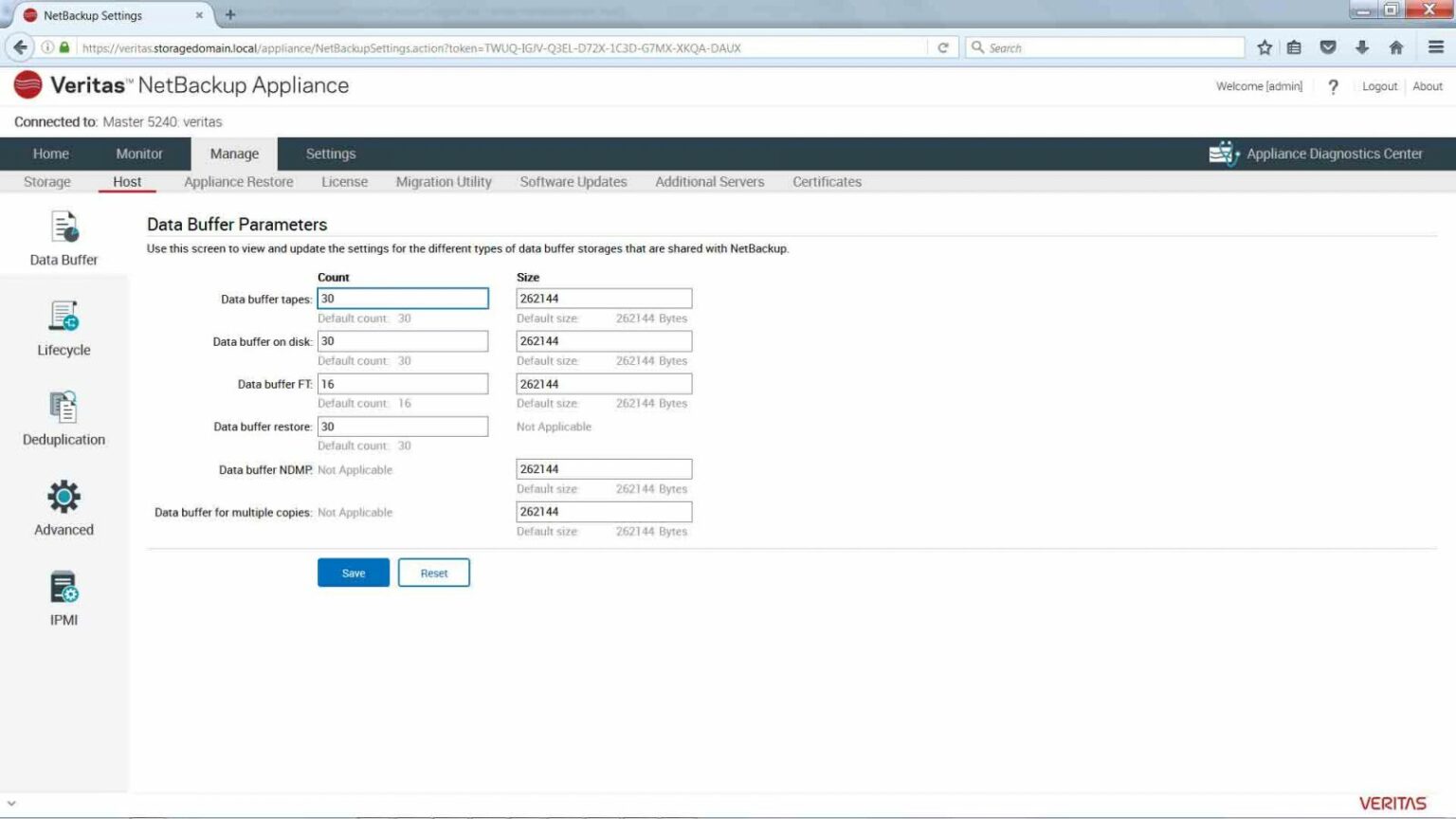Screen dimensions: 1456x819
Task: Click the About link
Action: tap(1428, 86)
